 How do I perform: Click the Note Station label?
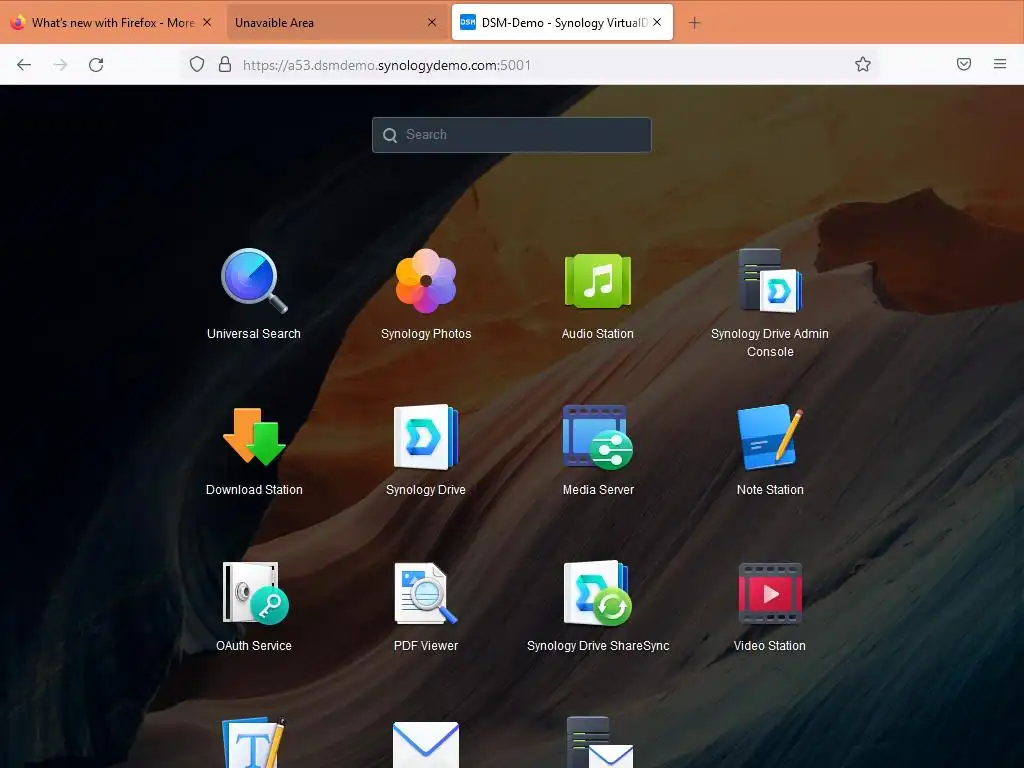(x=770, y=490)
